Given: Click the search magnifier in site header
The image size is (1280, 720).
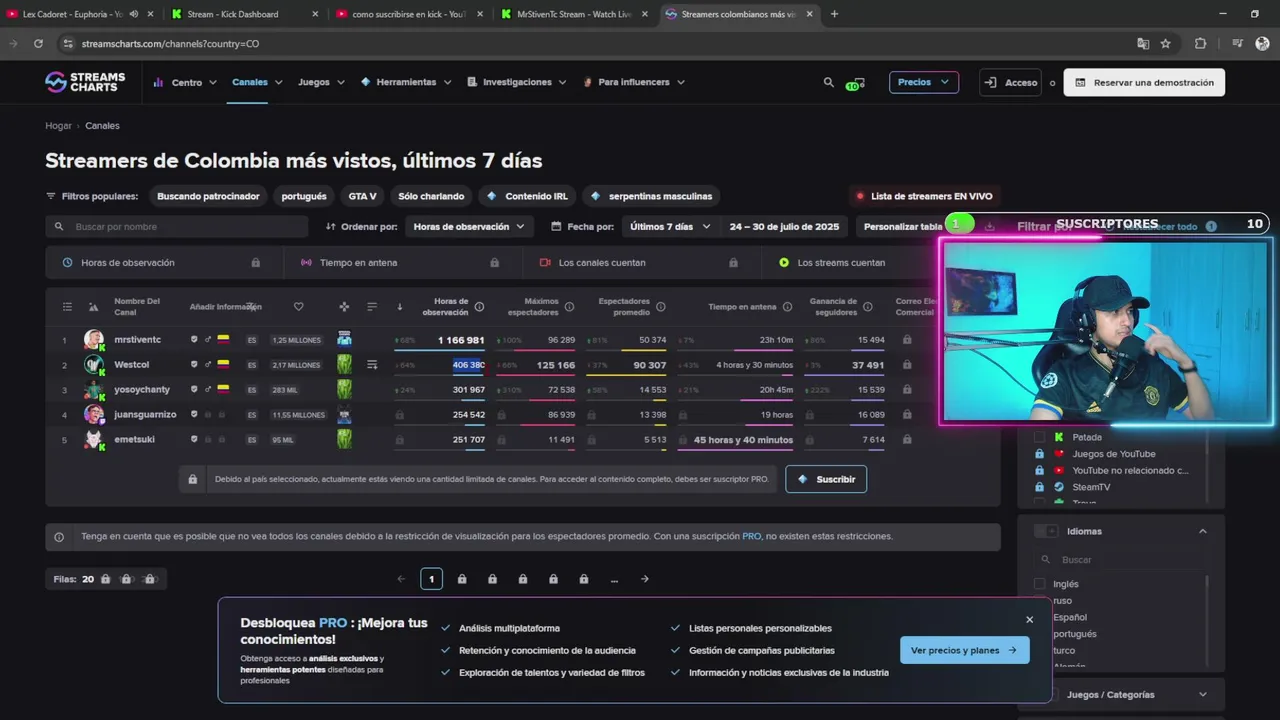Looking at the screenshot, I should (x=828, y=82).
